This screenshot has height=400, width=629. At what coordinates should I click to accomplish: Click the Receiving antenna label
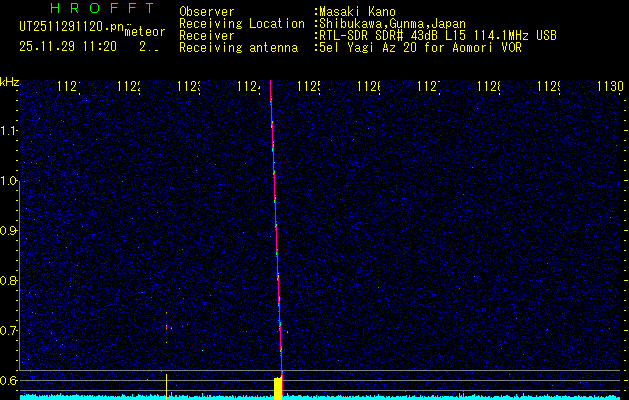coord(238,47)
